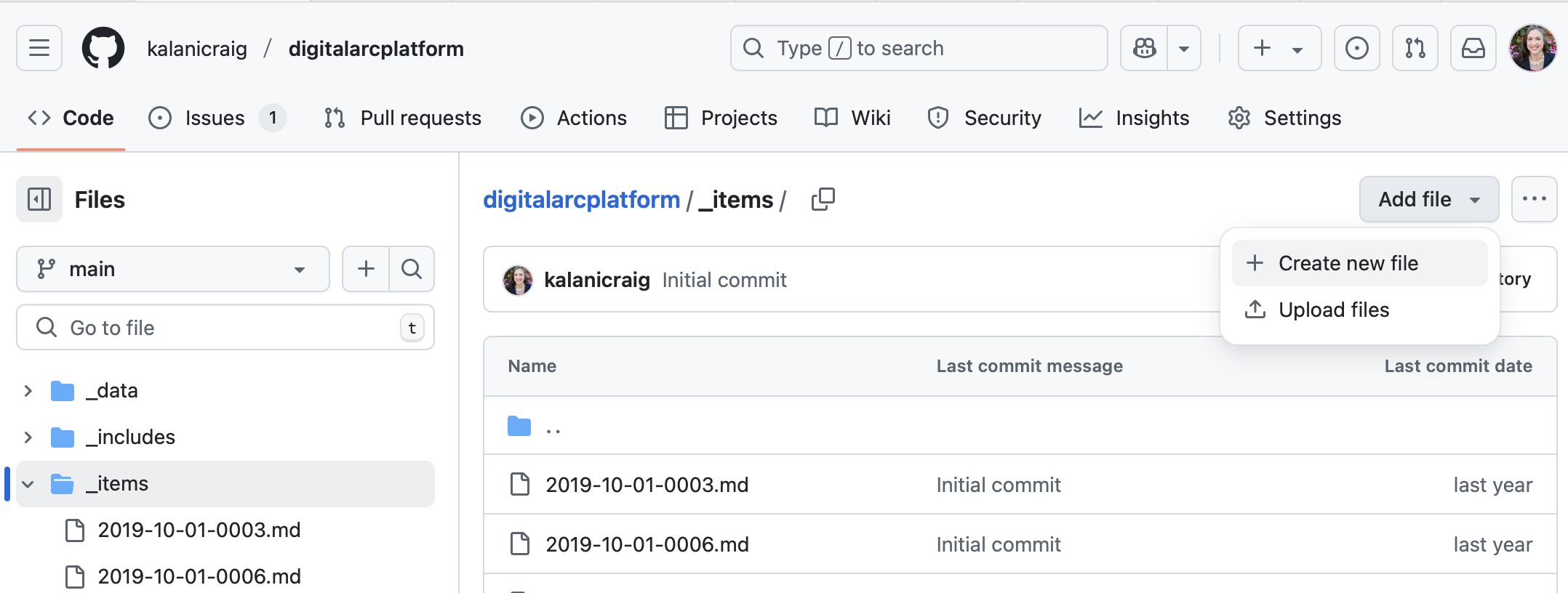
Task: Click last year date for 2019-10-01-0006.md
Action: click(1493, 544)
